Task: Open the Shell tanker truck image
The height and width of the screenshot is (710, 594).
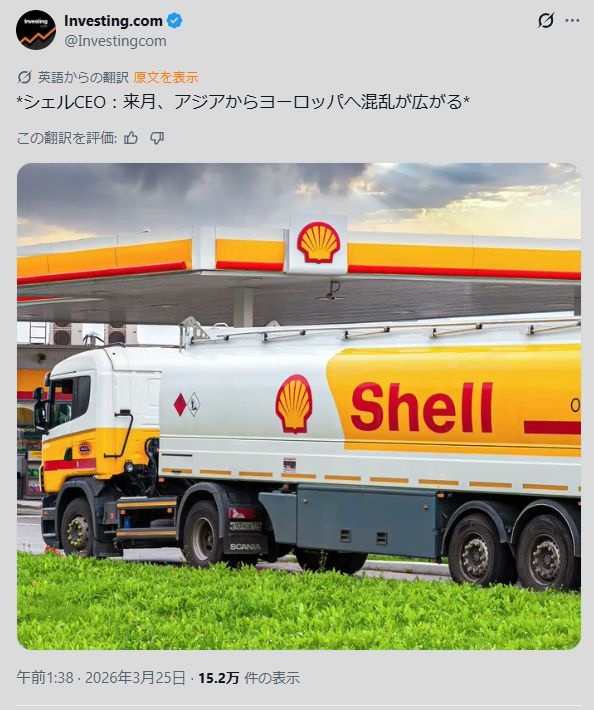Action: coord(299,406)
